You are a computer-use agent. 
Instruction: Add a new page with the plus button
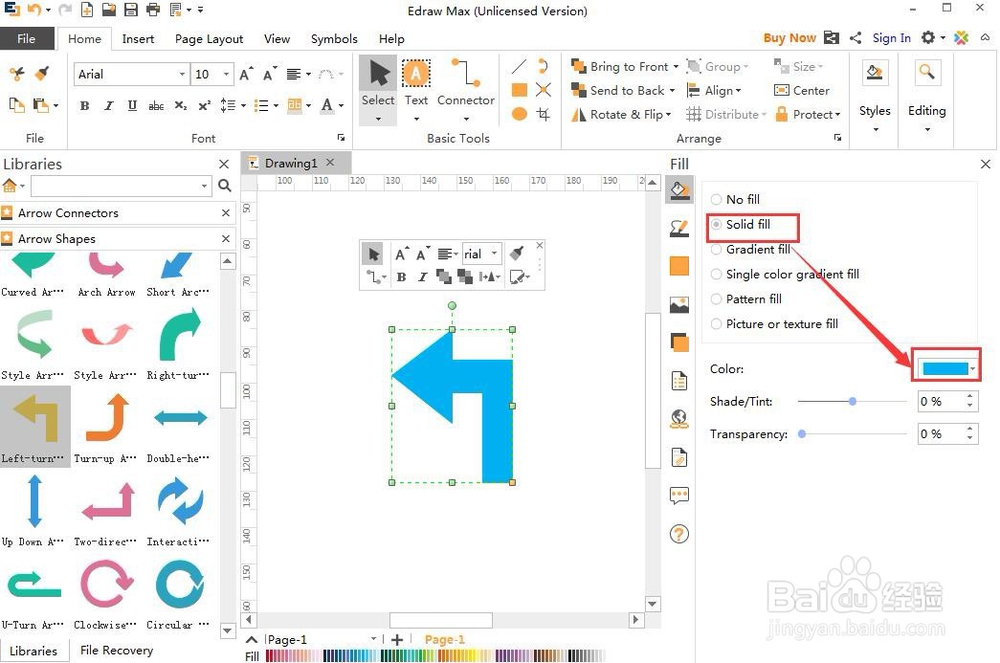point(397,639)
